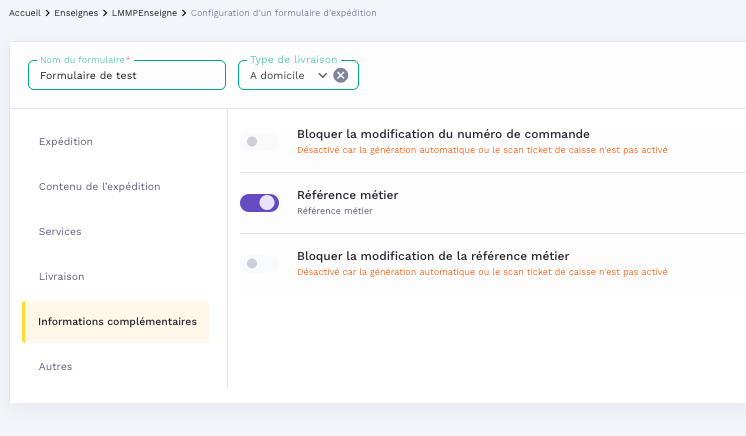The image size is (746, 436).
Task: Toggle the Bloquer numéro de commande switch
Action: click(260, 142)
